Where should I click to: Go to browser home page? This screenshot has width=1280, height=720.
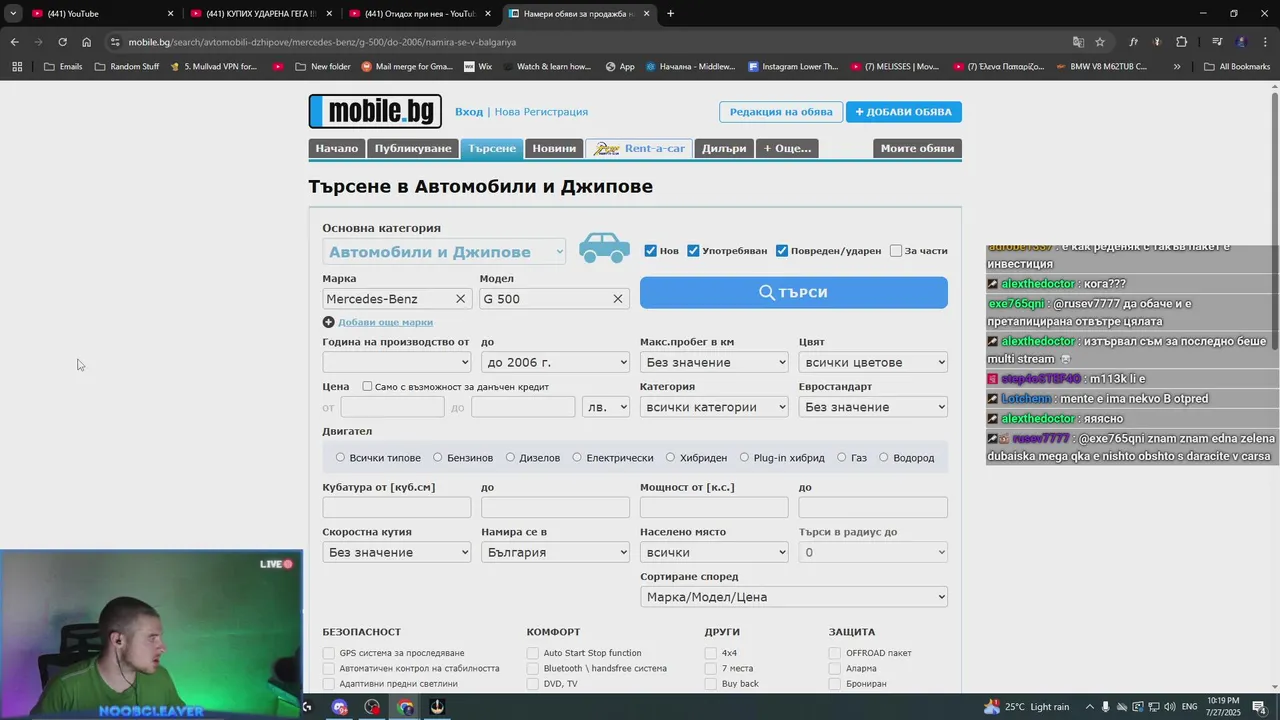click(87, 42)
